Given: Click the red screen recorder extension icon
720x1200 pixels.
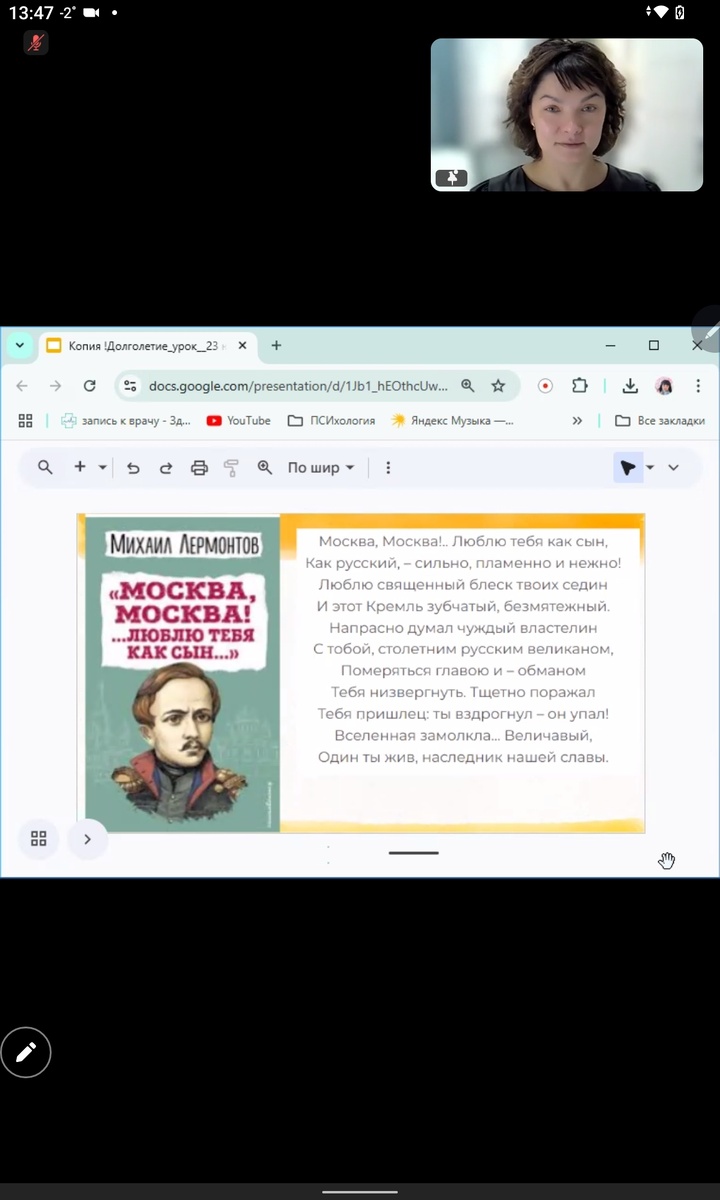Looking at the screenshot, I should click(546, 386).
